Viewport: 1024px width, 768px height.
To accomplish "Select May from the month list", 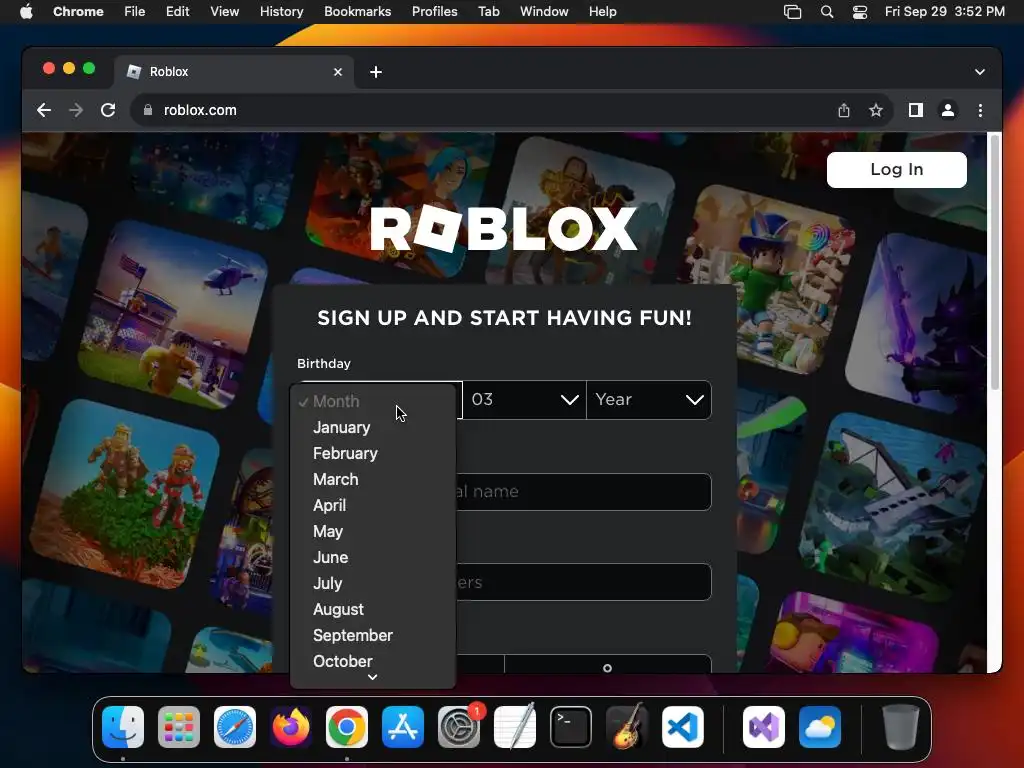I will point(373,532).
